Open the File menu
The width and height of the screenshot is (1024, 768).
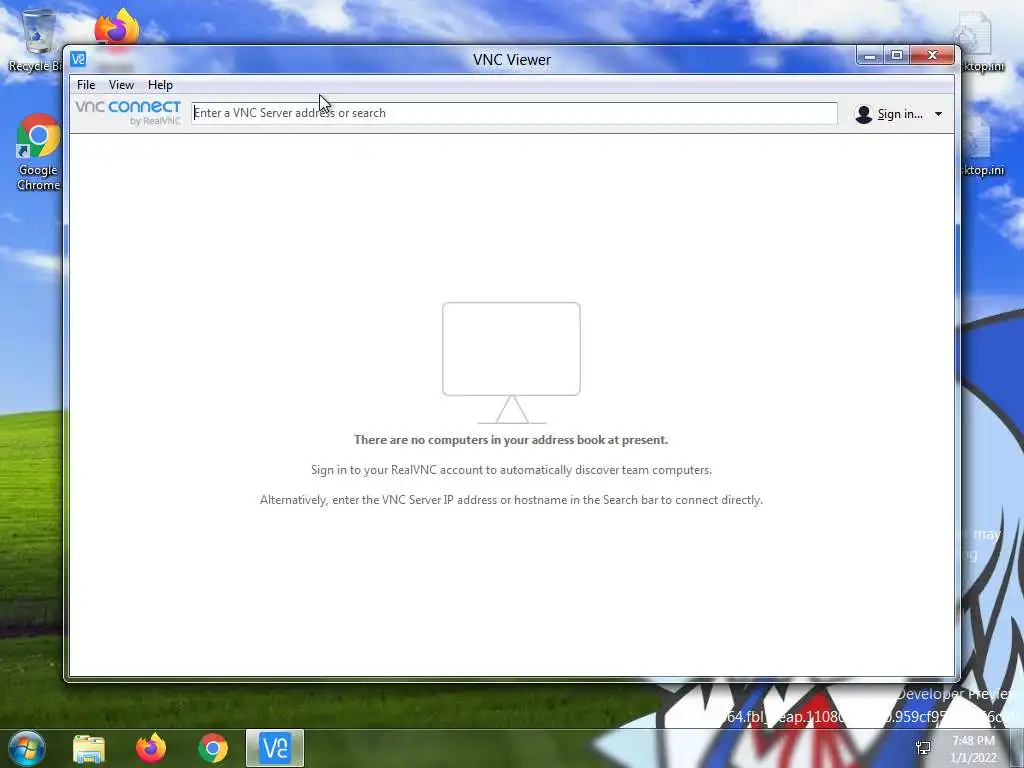coord(86,85)
